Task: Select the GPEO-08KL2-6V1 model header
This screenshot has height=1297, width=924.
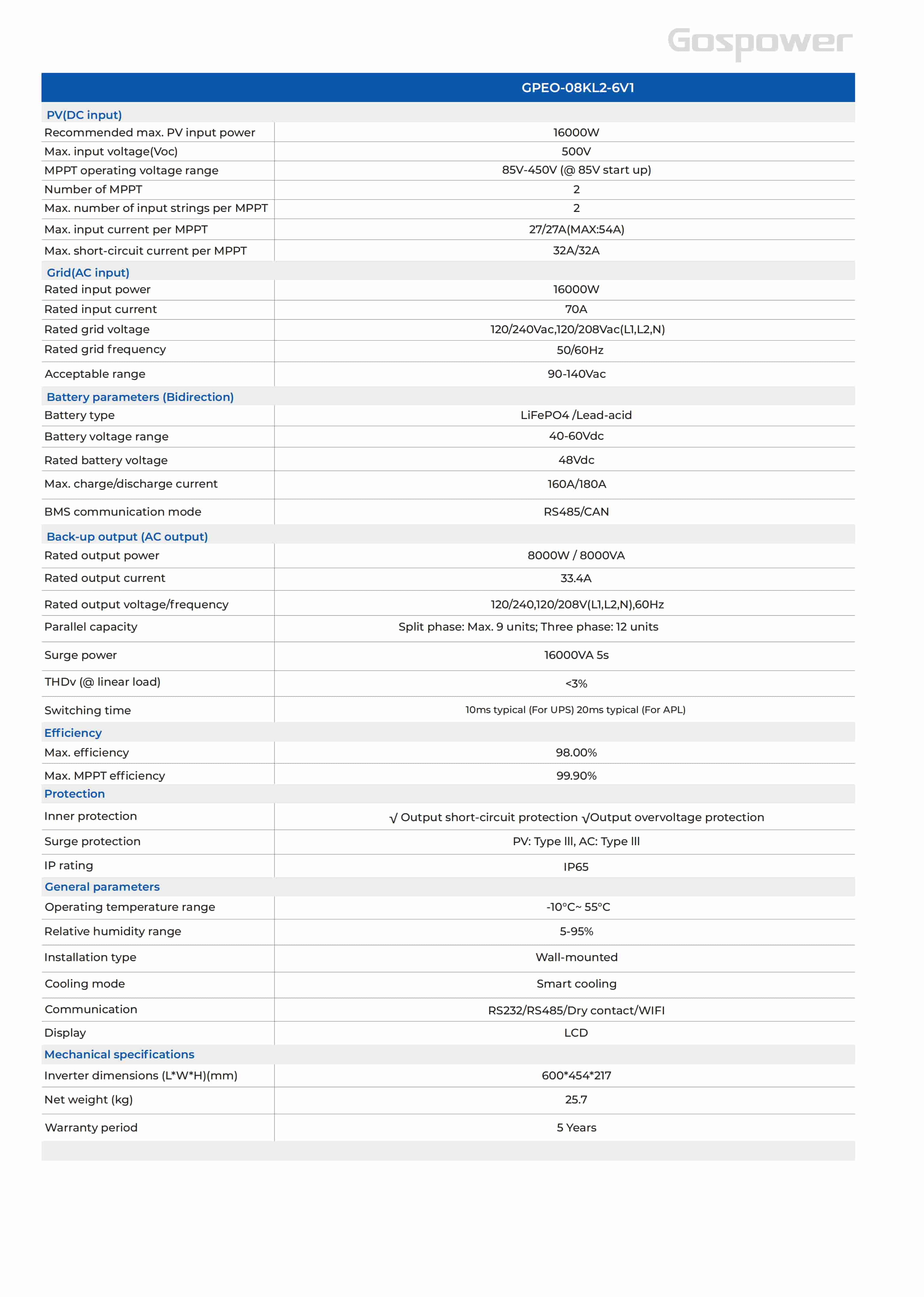Action: (x=577, y=88)
